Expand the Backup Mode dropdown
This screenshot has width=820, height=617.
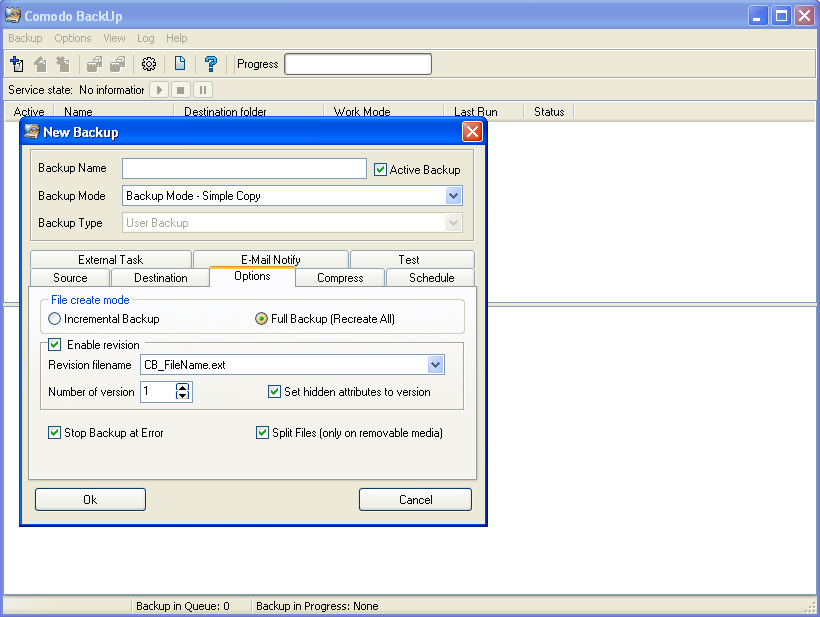pos(453,196)
